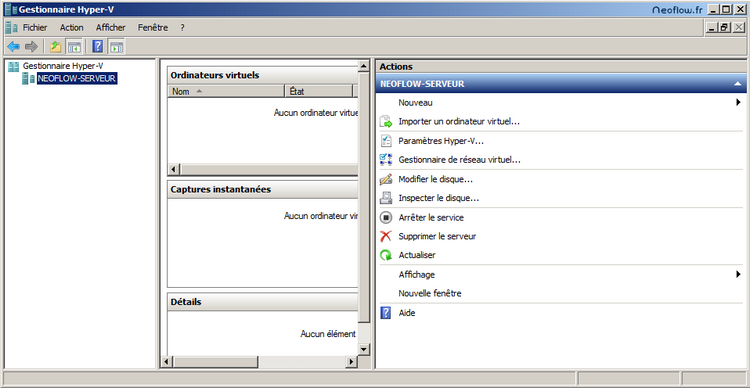Click the Gestionnaire Hyper-V tree root icon
Image resolution: width=750 pixels, height=388 pixels.
13,67
